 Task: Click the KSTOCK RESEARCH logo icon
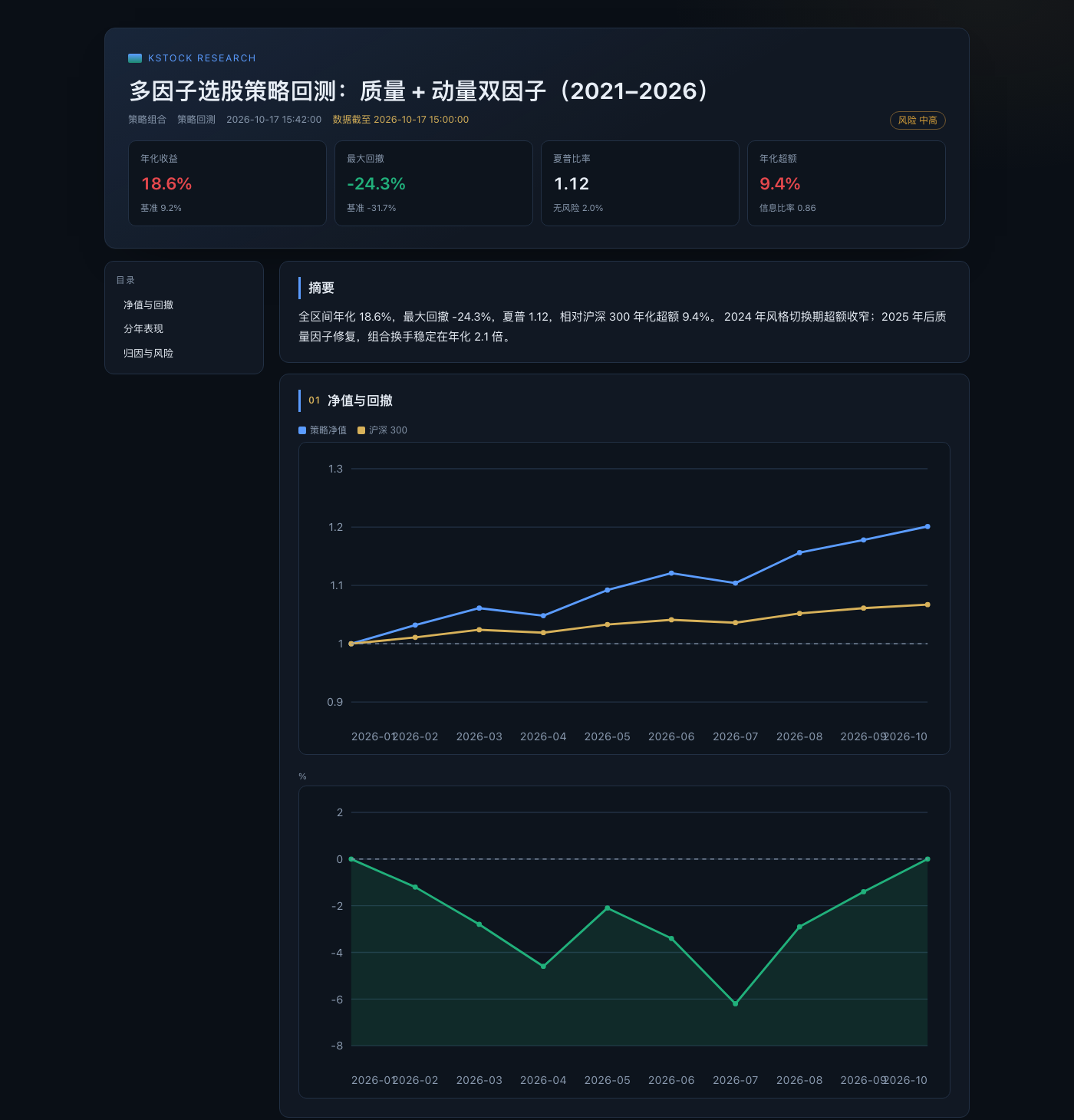(135, 58)
